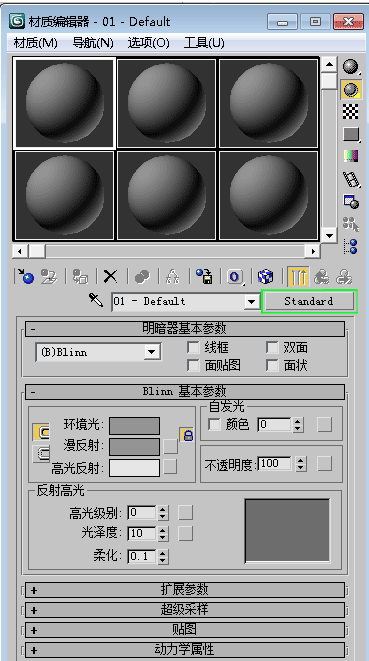Screen dimensions: 369x661
Task: Click the Video Color Check icon
Action: coord(350,156)
